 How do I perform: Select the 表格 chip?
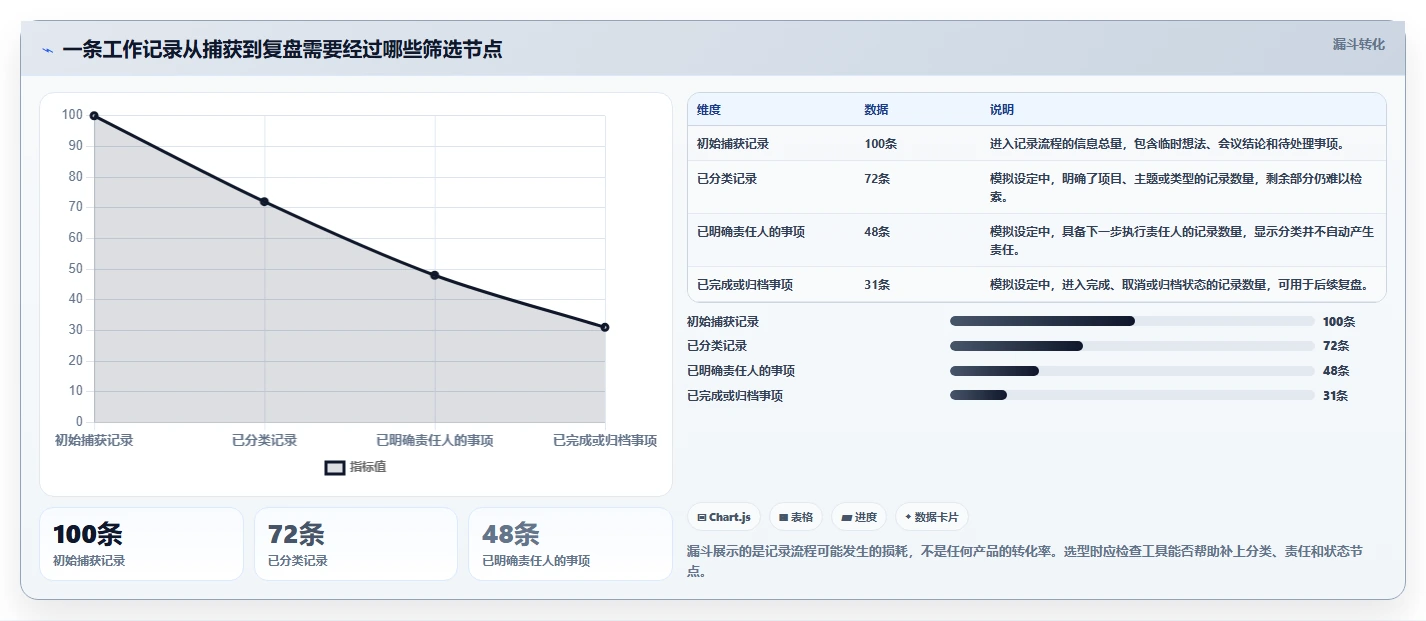click(796, 517)
